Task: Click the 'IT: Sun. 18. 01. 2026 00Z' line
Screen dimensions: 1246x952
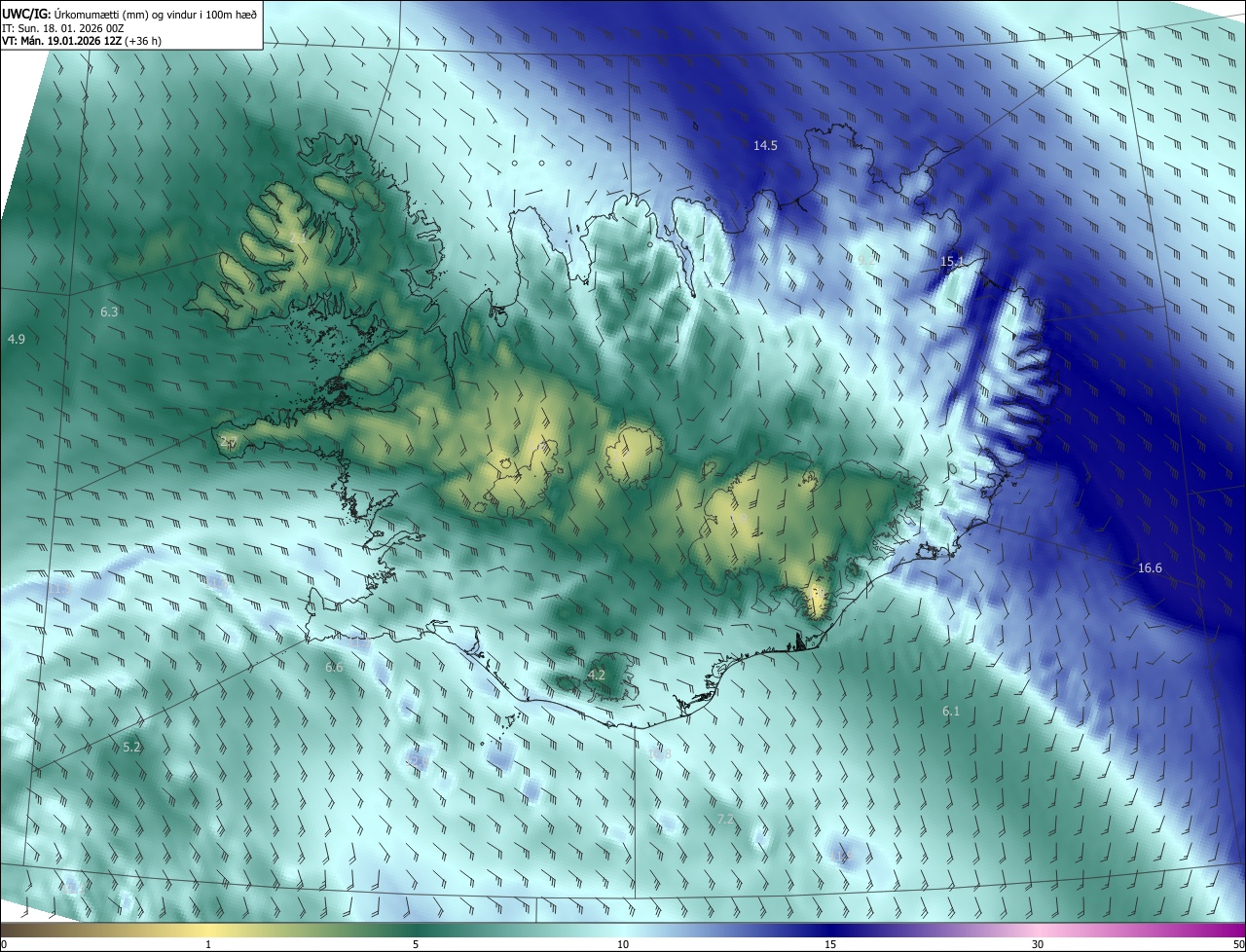Action: 63,28
